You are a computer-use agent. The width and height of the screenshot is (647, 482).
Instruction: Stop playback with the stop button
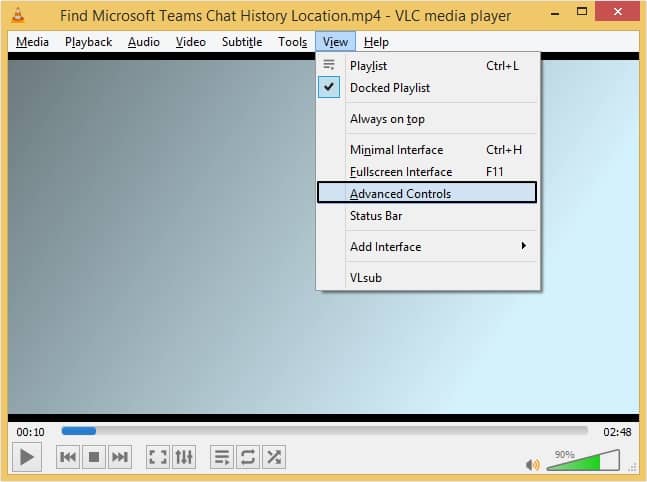pyautogui.click(x=94, y=457)
